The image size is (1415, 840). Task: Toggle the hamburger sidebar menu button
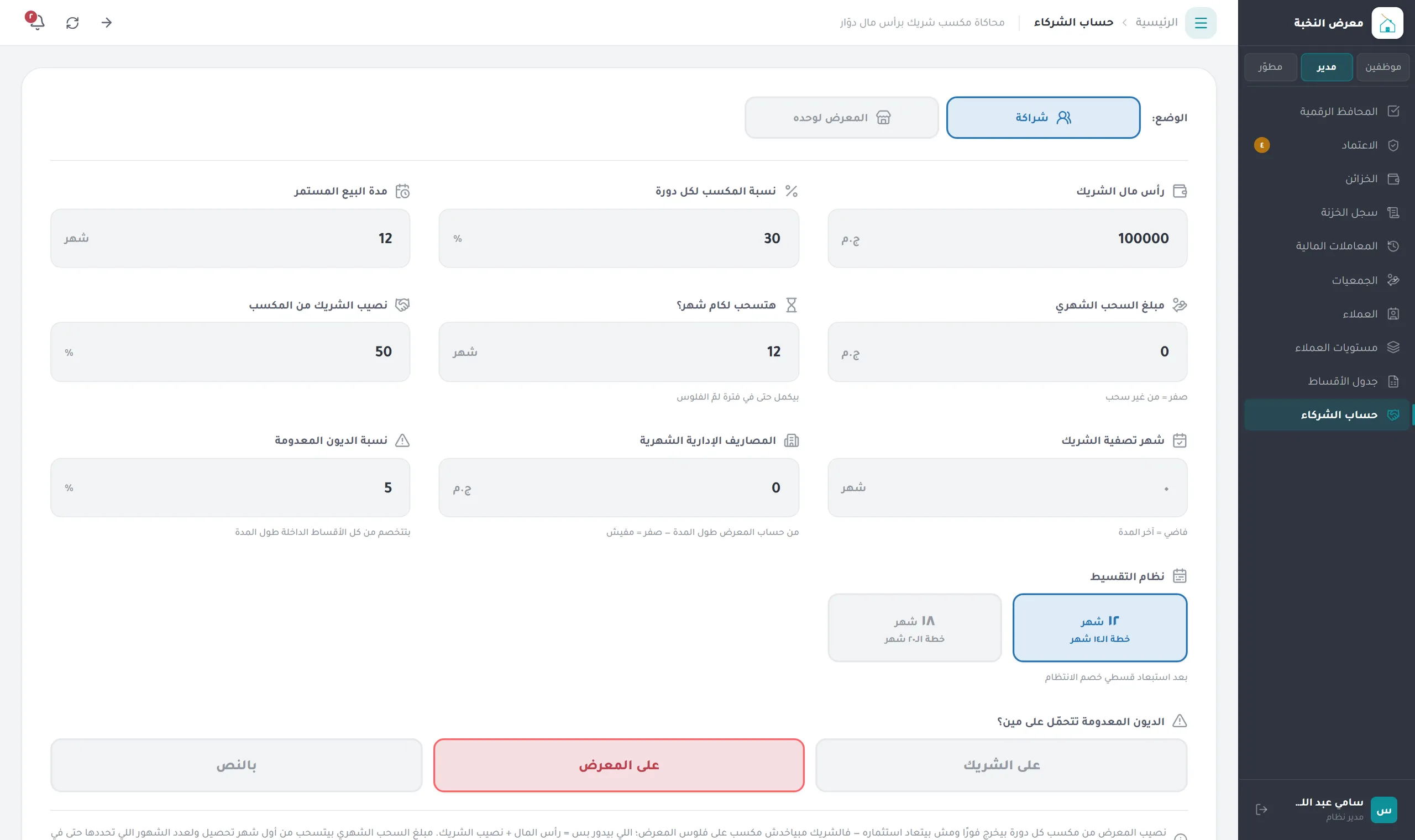pos(1201,23)
